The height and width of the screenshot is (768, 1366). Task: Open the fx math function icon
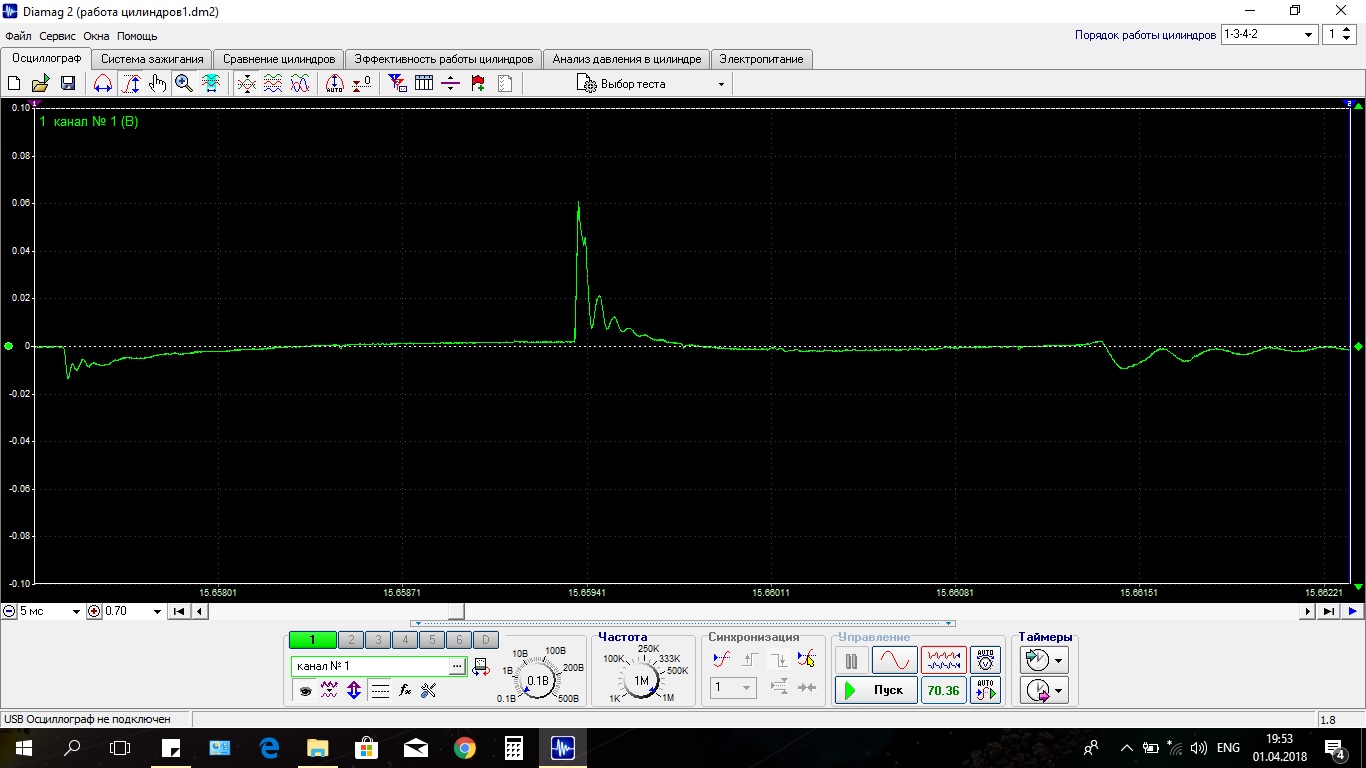tap(405, 690)
